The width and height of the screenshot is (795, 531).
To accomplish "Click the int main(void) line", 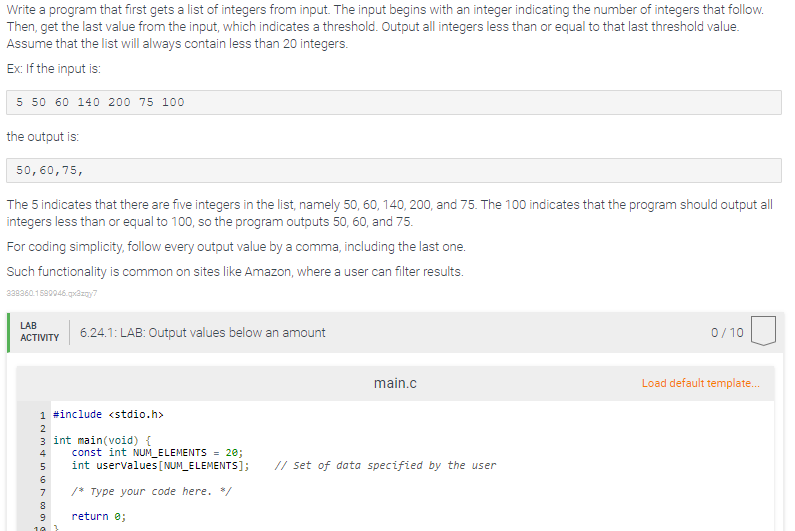I will click(102, 440).
